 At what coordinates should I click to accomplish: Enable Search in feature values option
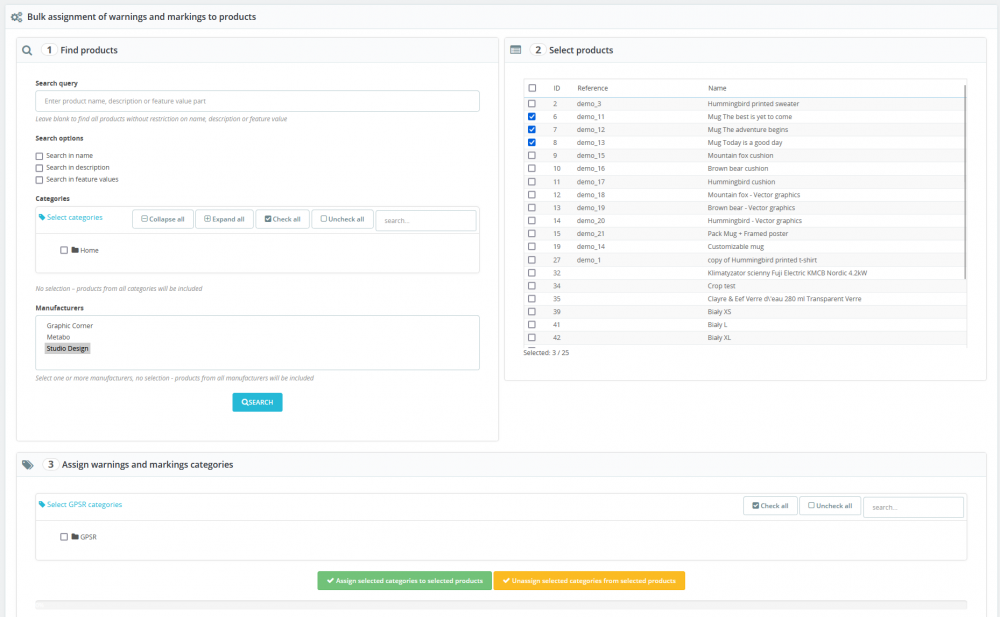[40, 180]
